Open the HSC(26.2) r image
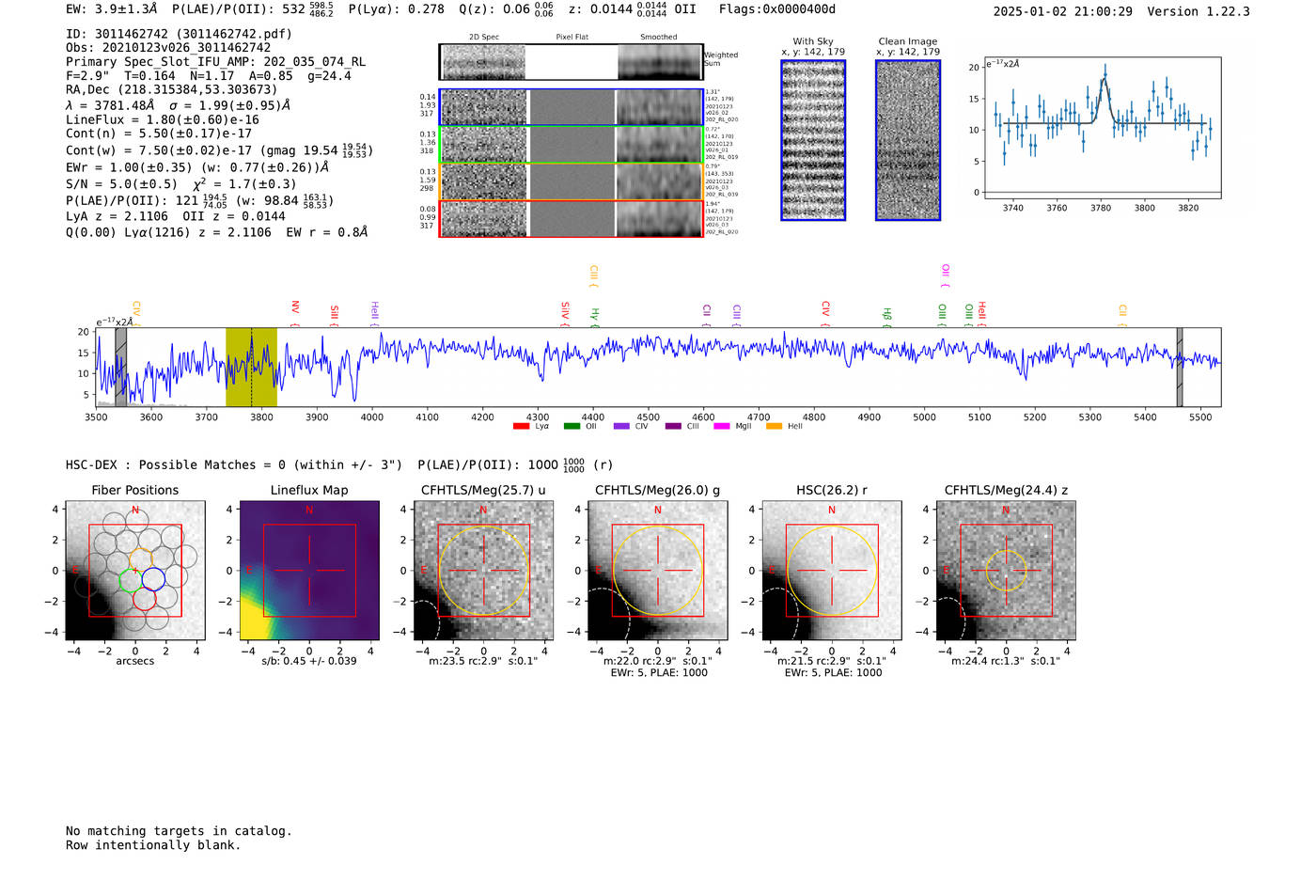This screenshot has height=896, width=1316. click(x=831, y=571)
